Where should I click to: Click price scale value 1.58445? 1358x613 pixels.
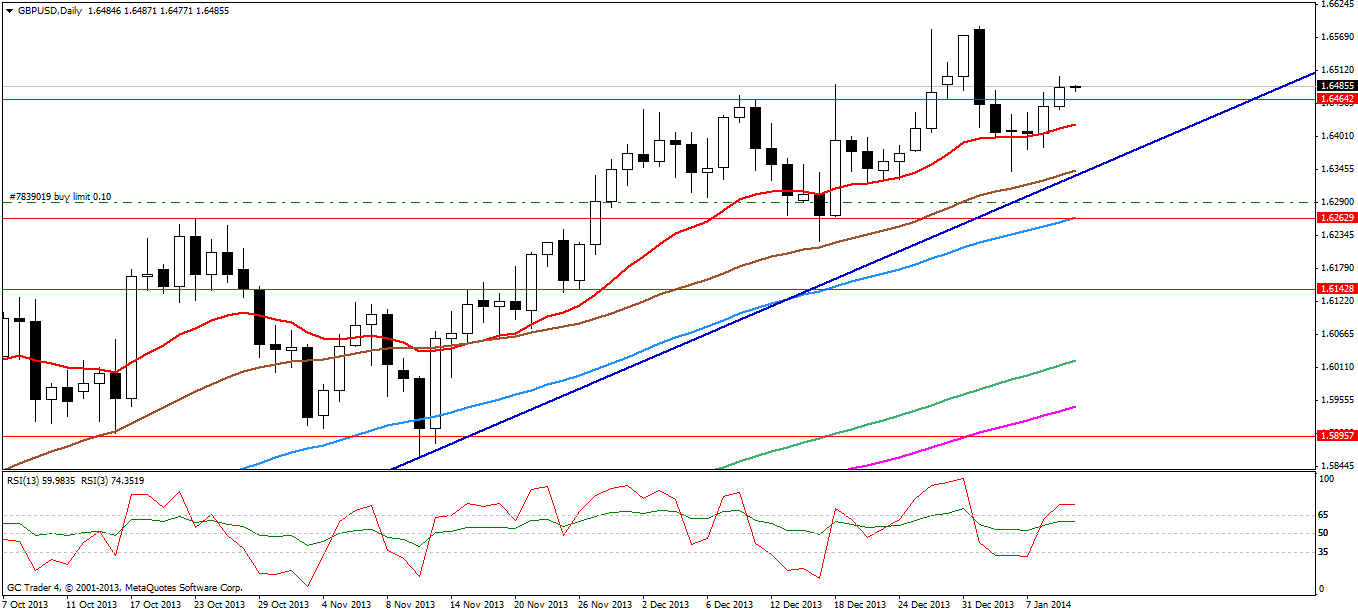coord(1338,466)
